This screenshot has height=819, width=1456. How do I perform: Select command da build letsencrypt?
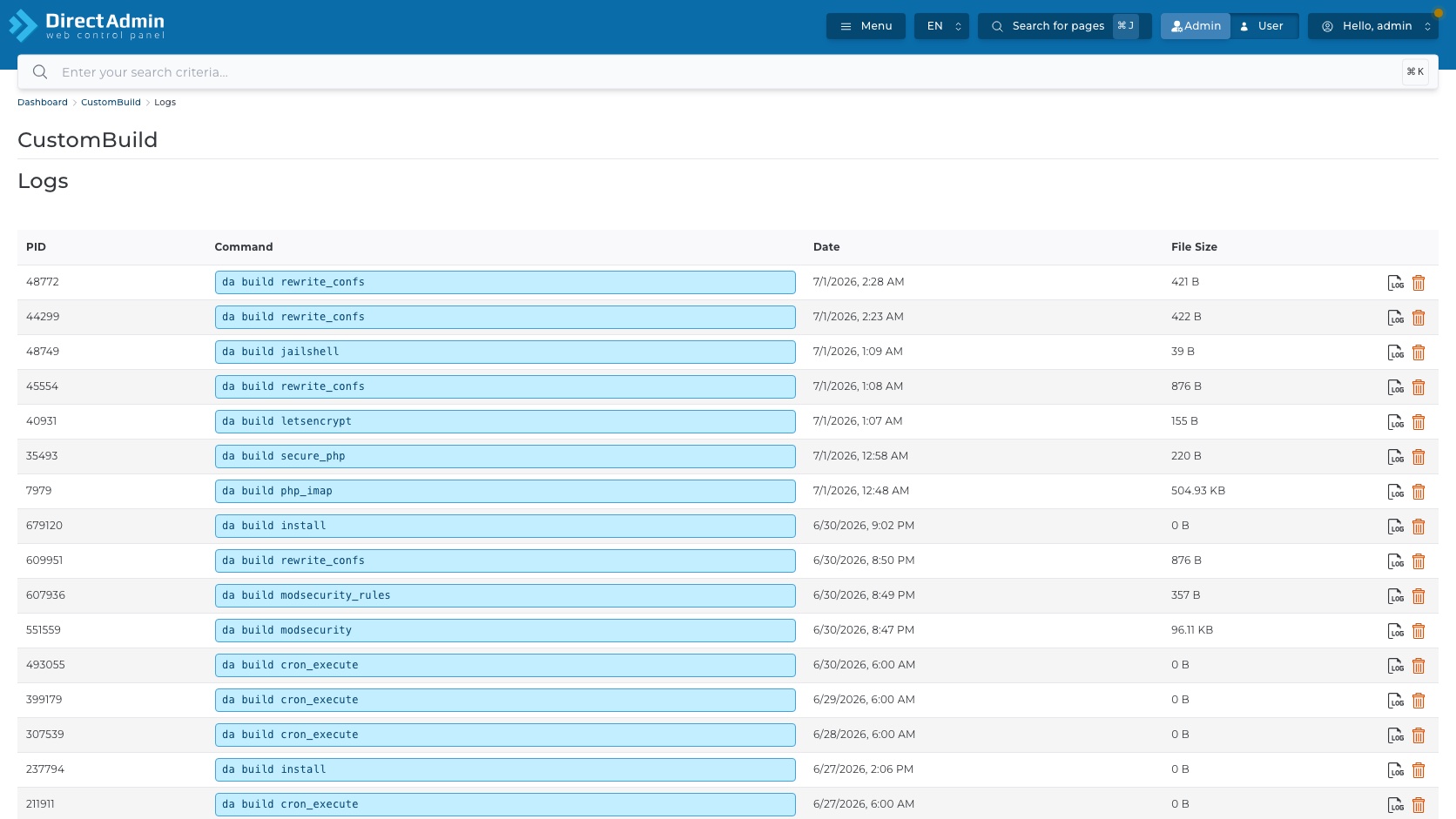coord(505,421)
